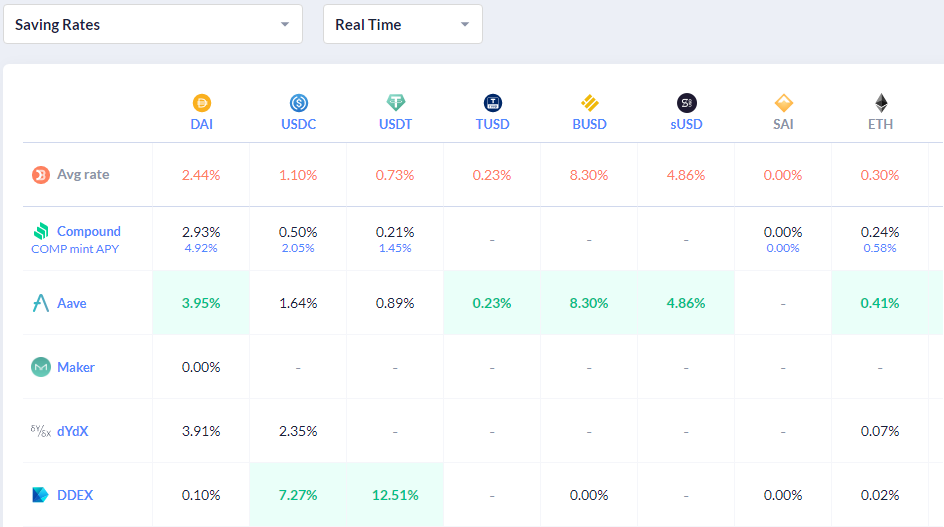
Task: Select the BUSD column header label
Action: coord(589,124)
